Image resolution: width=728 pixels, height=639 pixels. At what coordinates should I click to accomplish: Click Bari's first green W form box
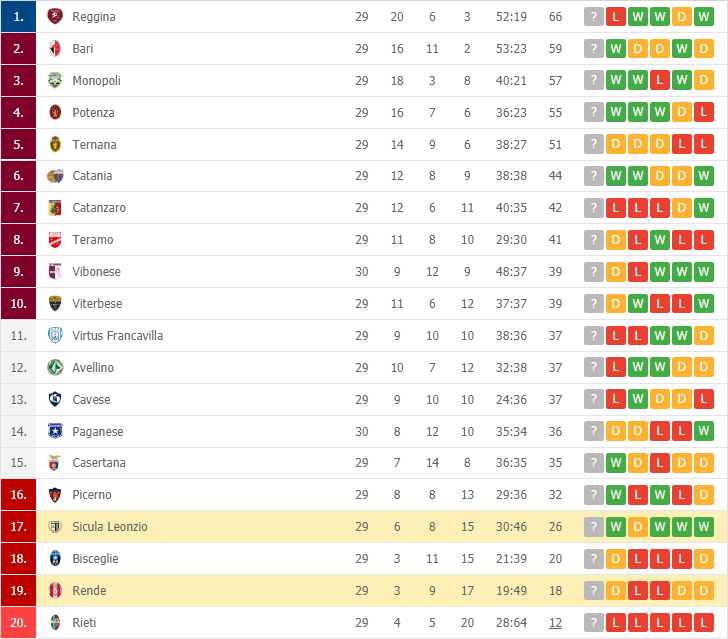tap(616, 48)
